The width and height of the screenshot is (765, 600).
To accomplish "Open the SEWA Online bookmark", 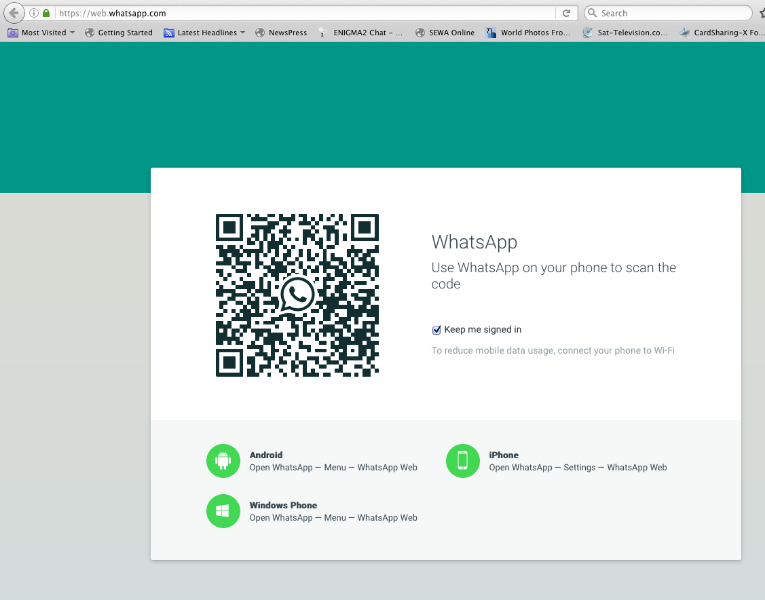I will 445,33.
